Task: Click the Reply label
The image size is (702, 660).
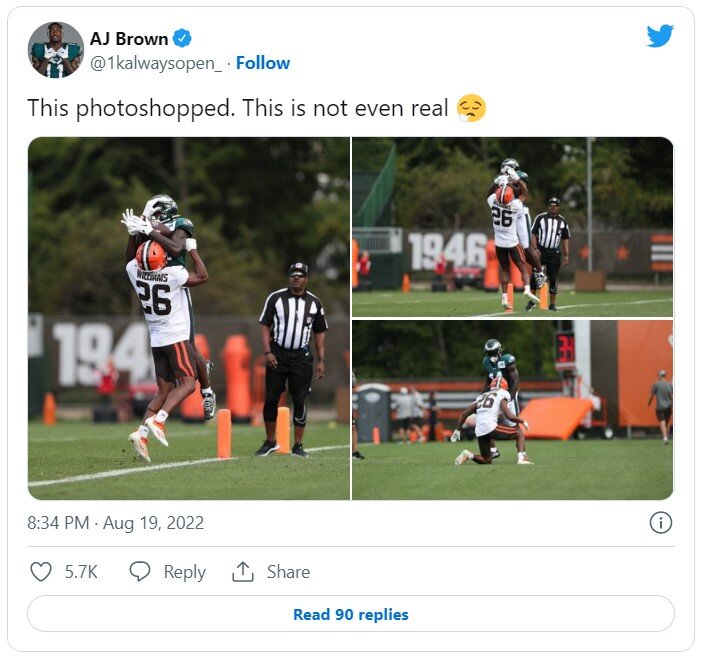Action: click(184, 572)
